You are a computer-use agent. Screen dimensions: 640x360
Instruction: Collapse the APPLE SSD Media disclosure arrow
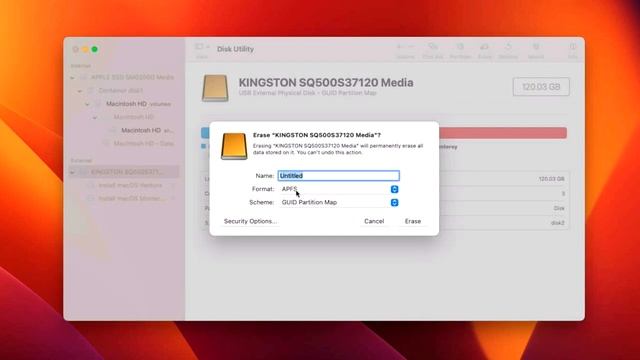click(x=73, y=78)
